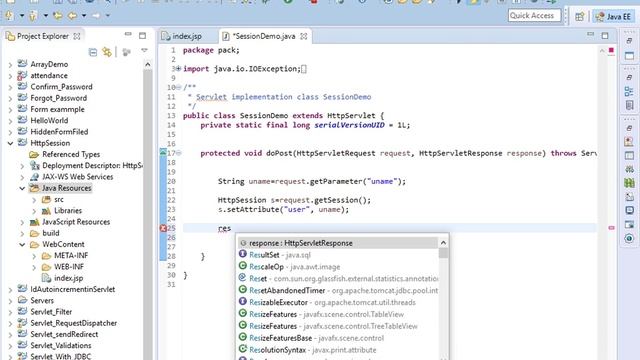Open the Outline view icon in right trim
640x360 pixels.
(629, 91)
